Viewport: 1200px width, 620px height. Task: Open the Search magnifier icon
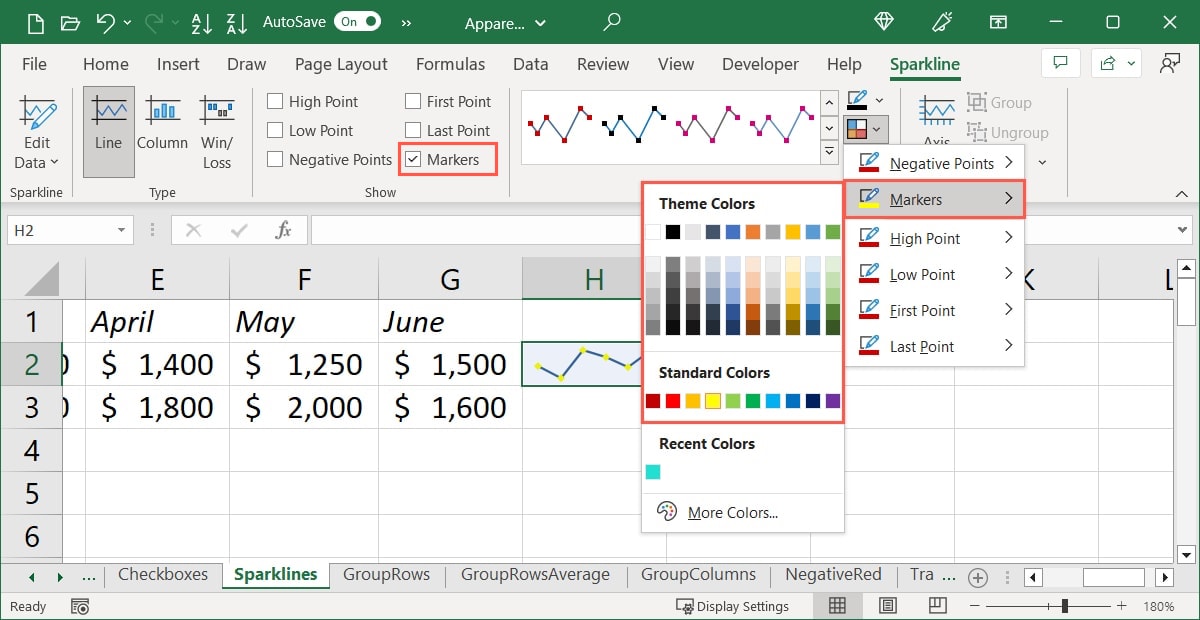point(612,22)
